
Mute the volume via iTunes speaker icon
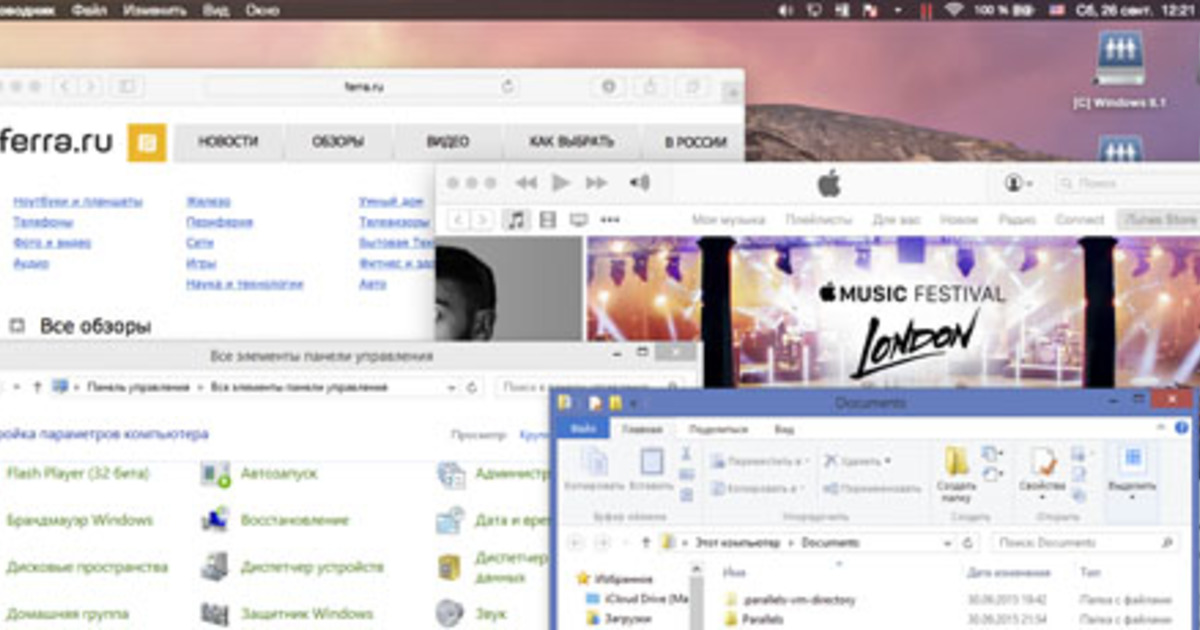640,183
